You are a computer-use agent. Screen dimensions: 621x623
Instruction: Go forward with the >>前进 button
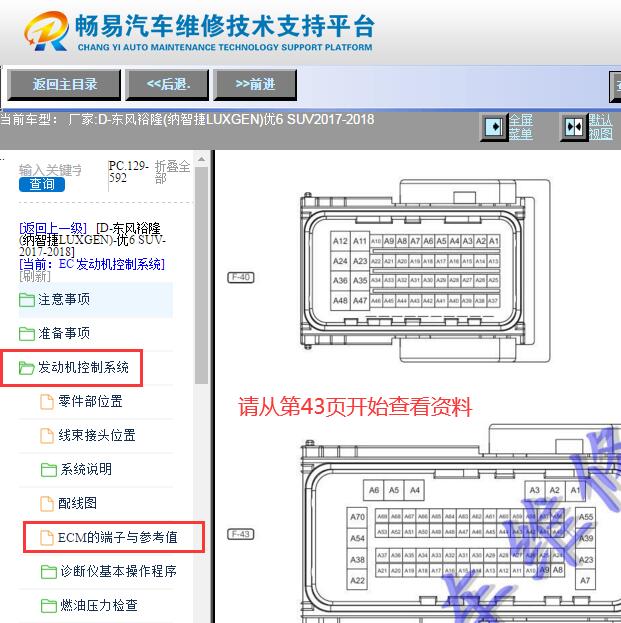[x=255, y=84]
